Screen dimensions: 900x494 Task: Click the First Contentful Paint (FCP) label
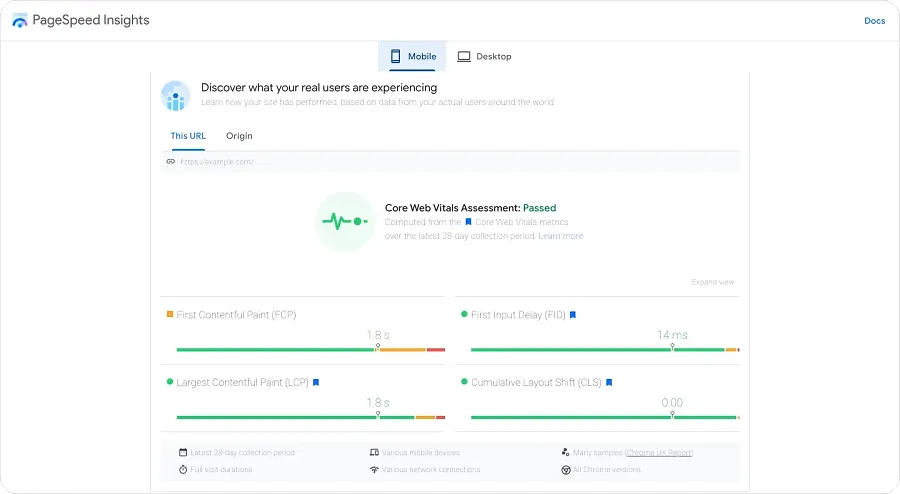click(236, 315)
